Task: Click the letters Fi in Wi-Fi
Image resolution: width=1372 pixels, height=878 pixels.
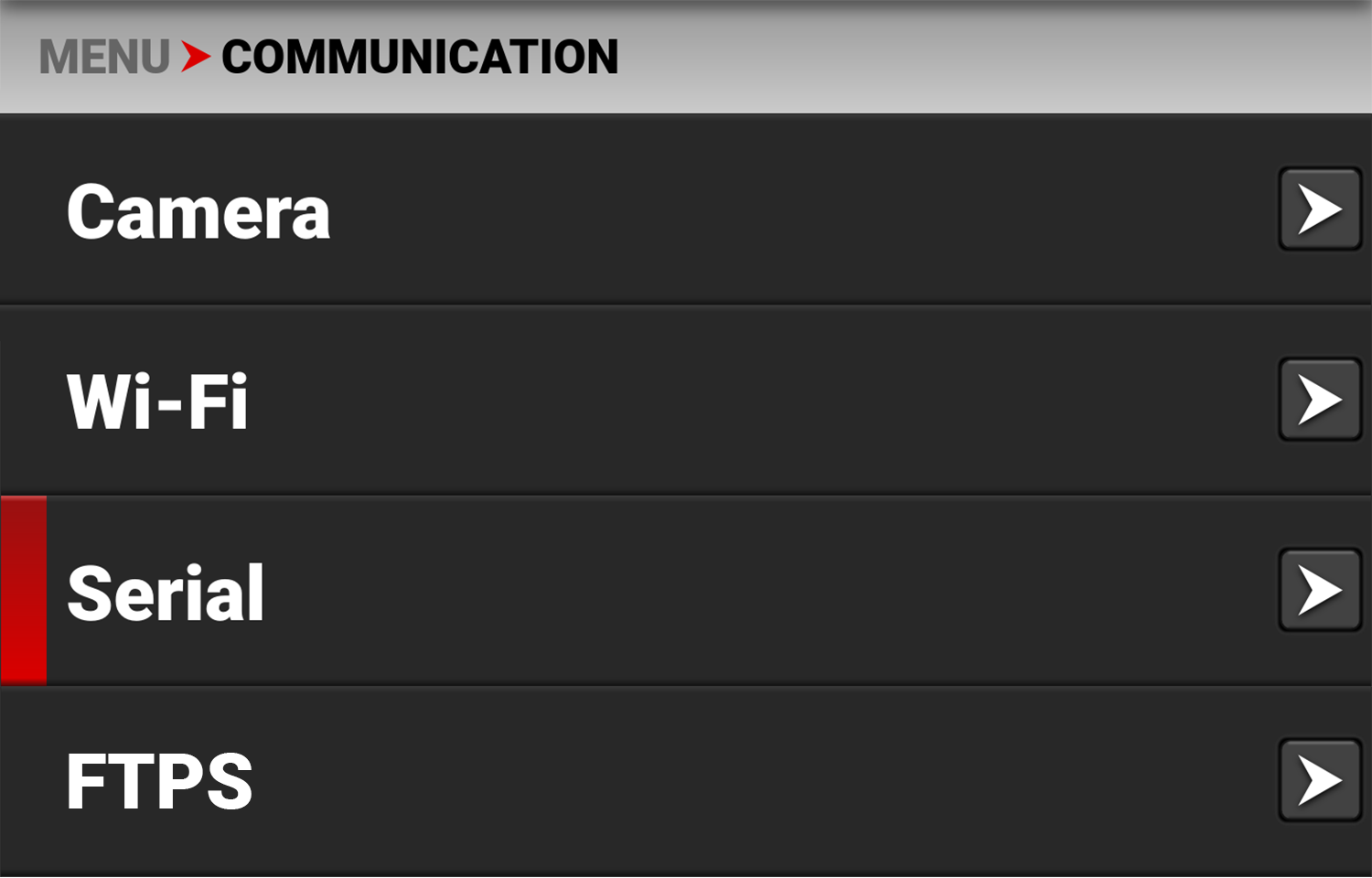Action: (x=218, y=402)
